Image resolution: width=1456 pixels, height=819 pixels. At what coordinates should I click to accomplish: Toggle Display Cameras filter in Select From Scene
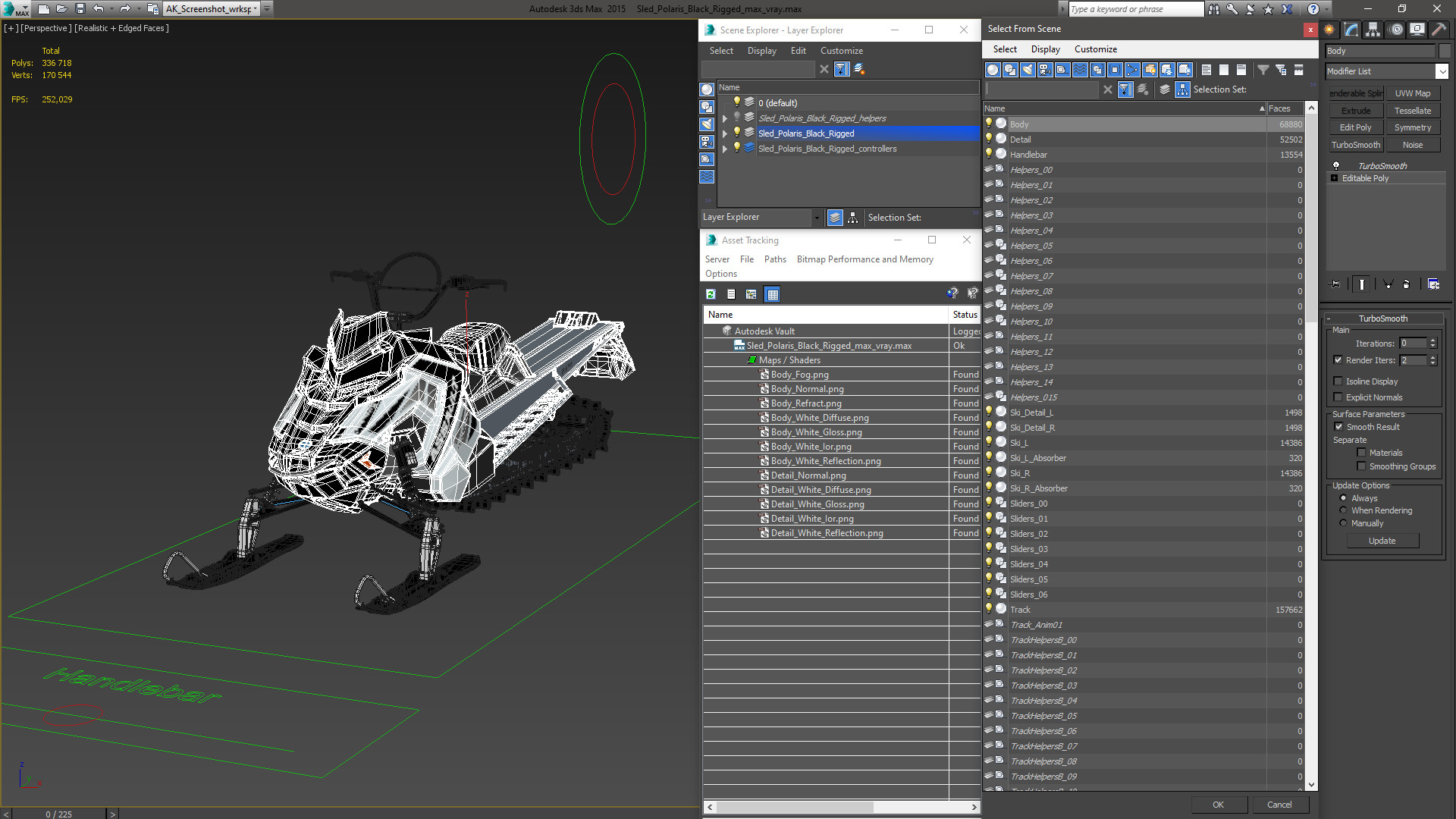1045,70
